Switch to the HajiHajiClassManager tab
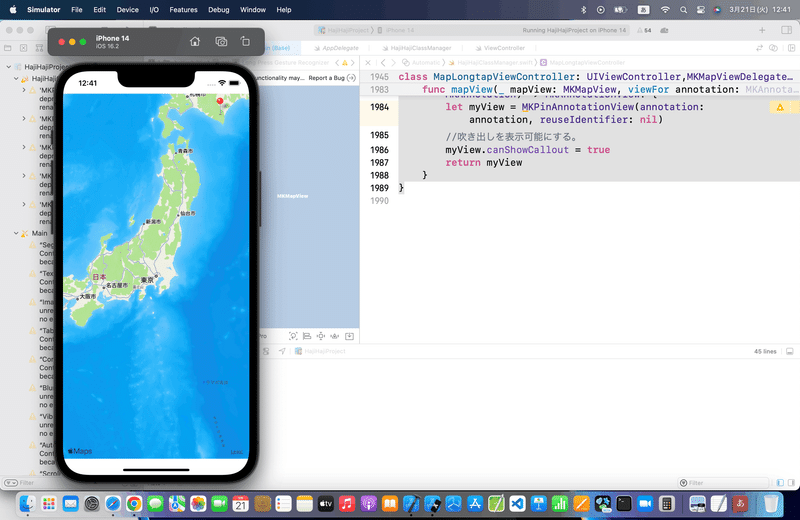Viewport: 800px width, 520px height. (417, 48)
